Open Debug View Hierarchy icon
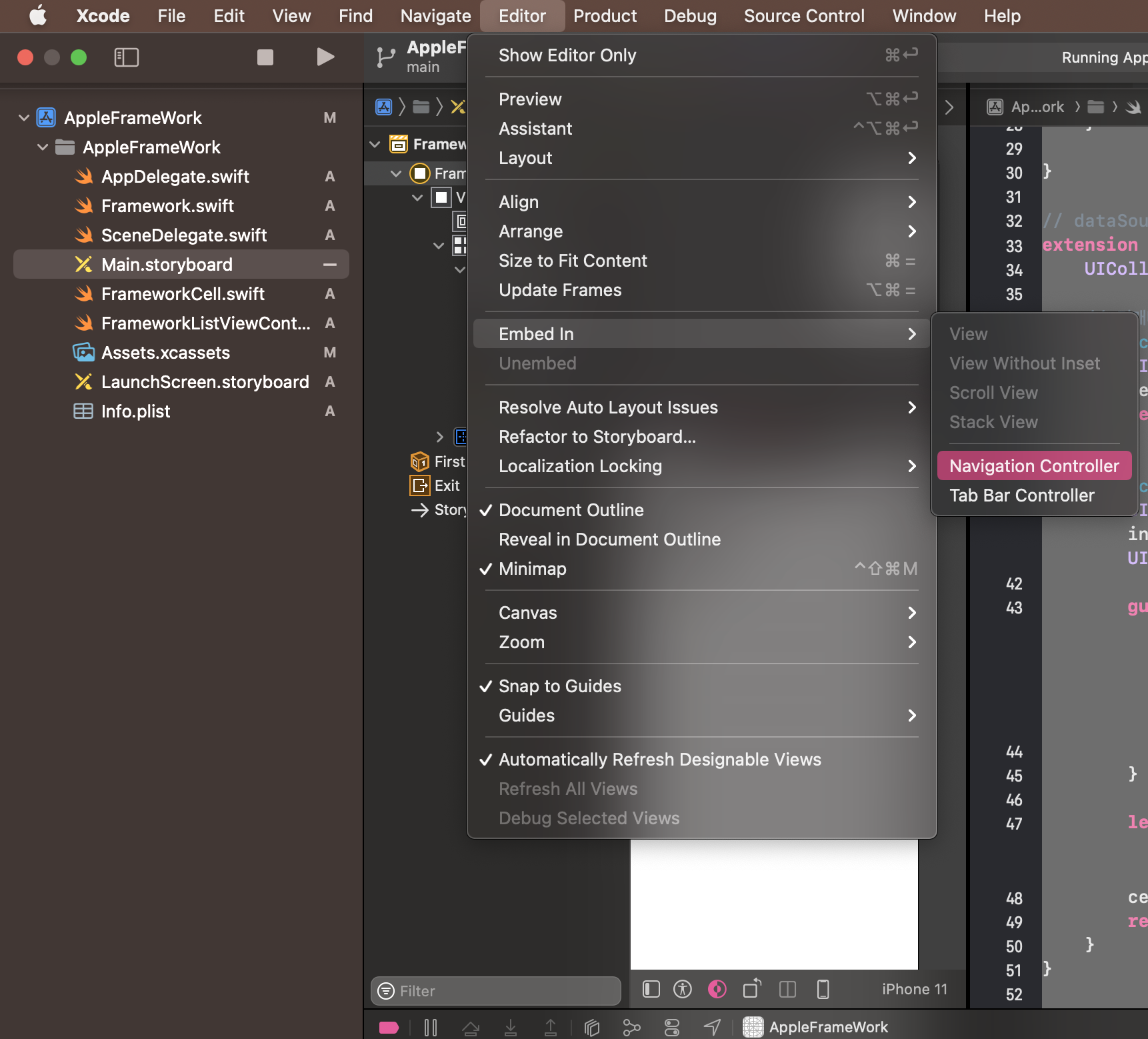This screenshot has height=1039, width=1148. point(592,1028)
